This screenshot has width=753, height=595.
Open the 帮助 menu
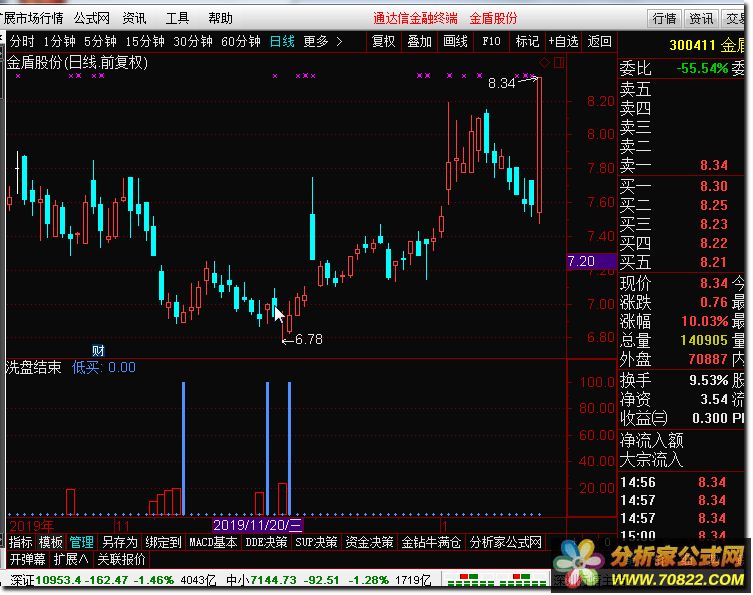(220, 18)
